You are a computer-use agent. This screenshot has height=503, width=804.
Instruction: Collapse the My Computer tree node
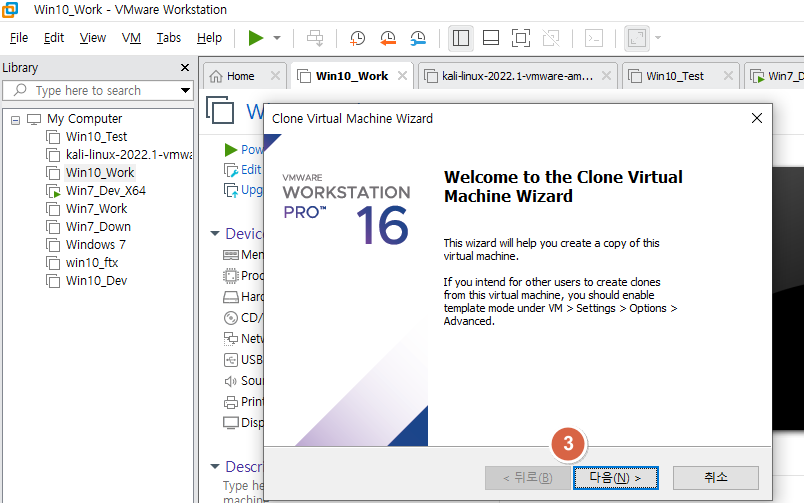(x=15, y=120)
